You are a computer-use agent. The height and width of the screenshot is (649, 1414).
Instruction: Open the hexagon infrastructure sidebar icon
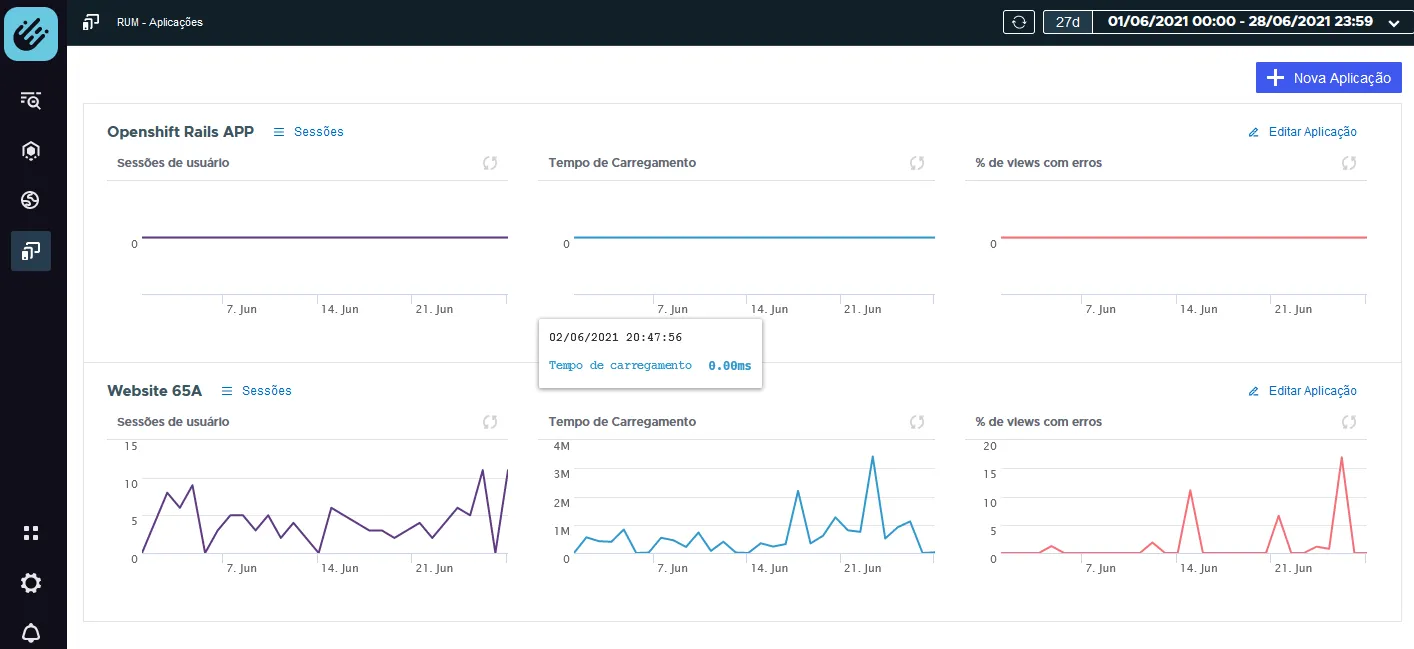pyautogui.click(x=31, y=151)
